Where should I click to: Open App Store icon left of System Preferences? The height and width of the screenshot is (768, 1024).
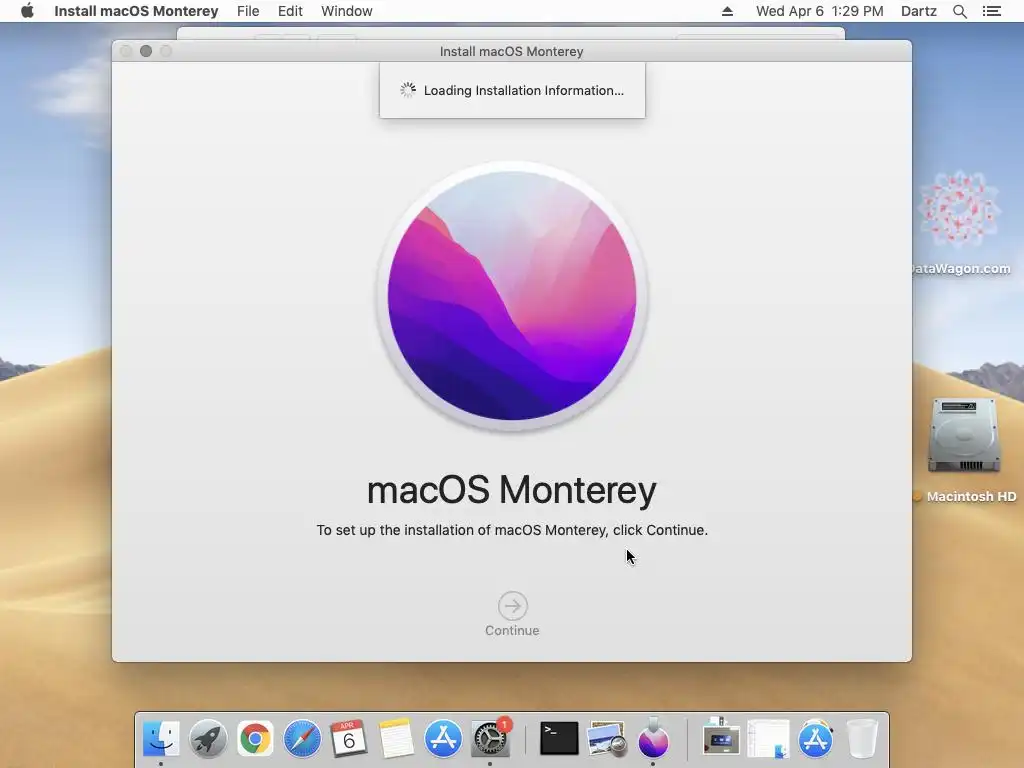point(443,739)
